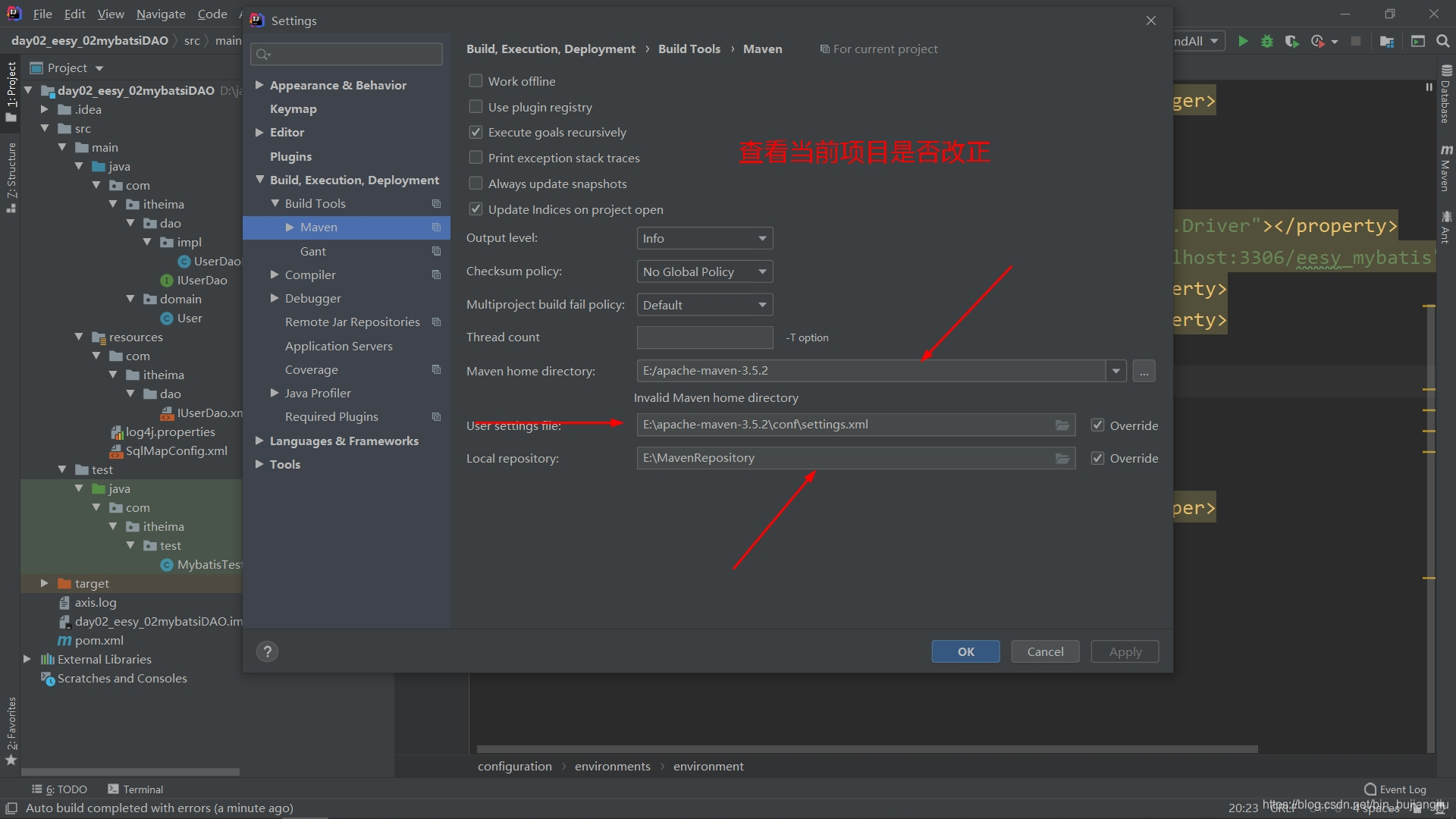Click the browse icon for Maven home directory
The image size is (1456, 819).
coord(1143,371)
